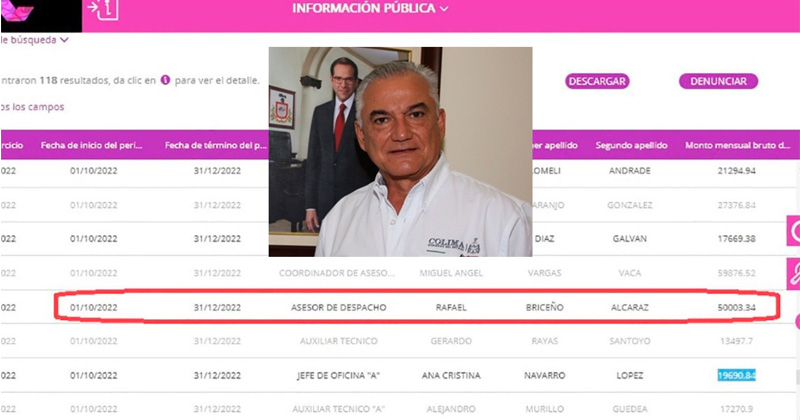Click the photo of man in white shirt

[x=401, y=152]
